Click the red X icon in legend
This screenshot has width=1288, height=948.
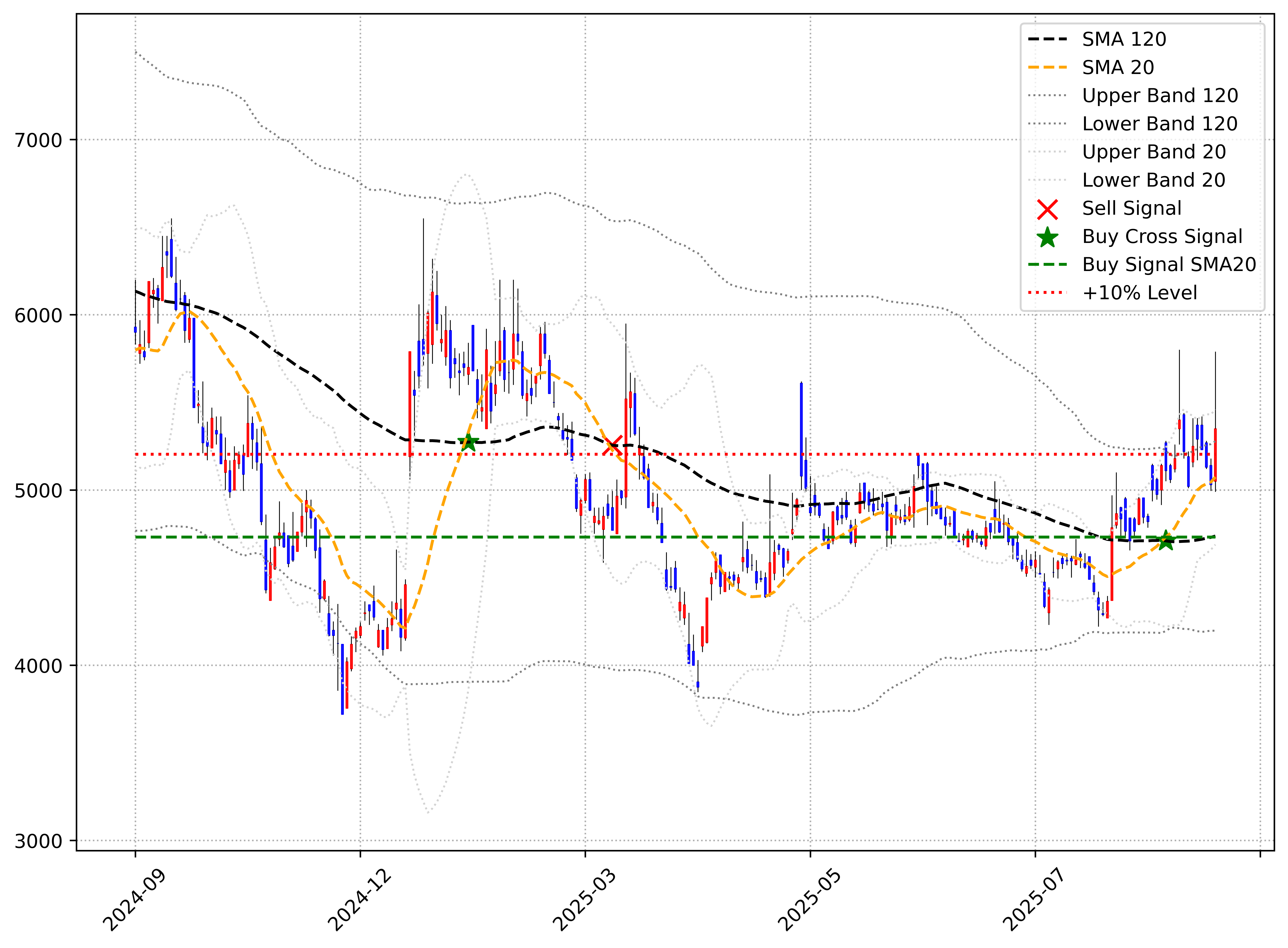click(1047, 209)
